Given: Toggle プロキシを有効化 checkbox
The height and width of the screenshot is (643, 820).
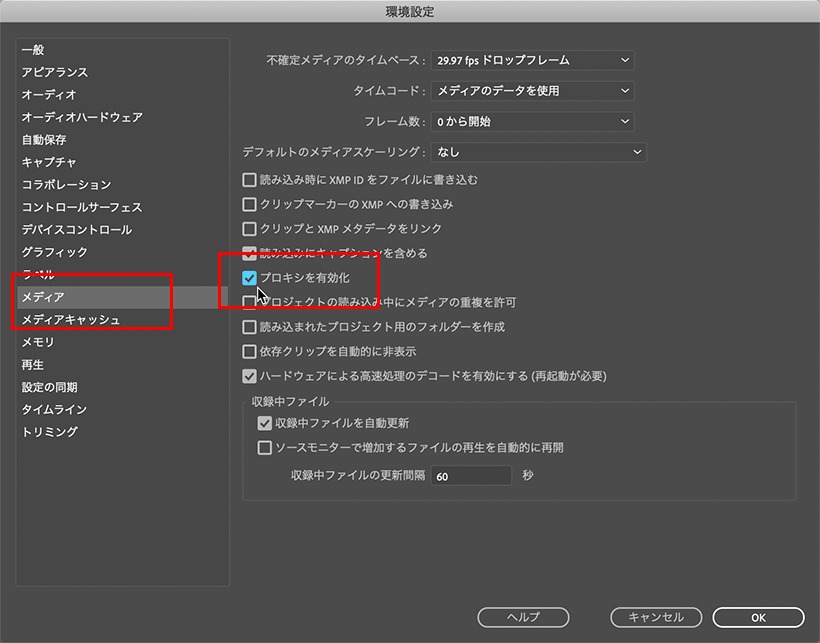Looking at the screenshot, I should [249, 278].
